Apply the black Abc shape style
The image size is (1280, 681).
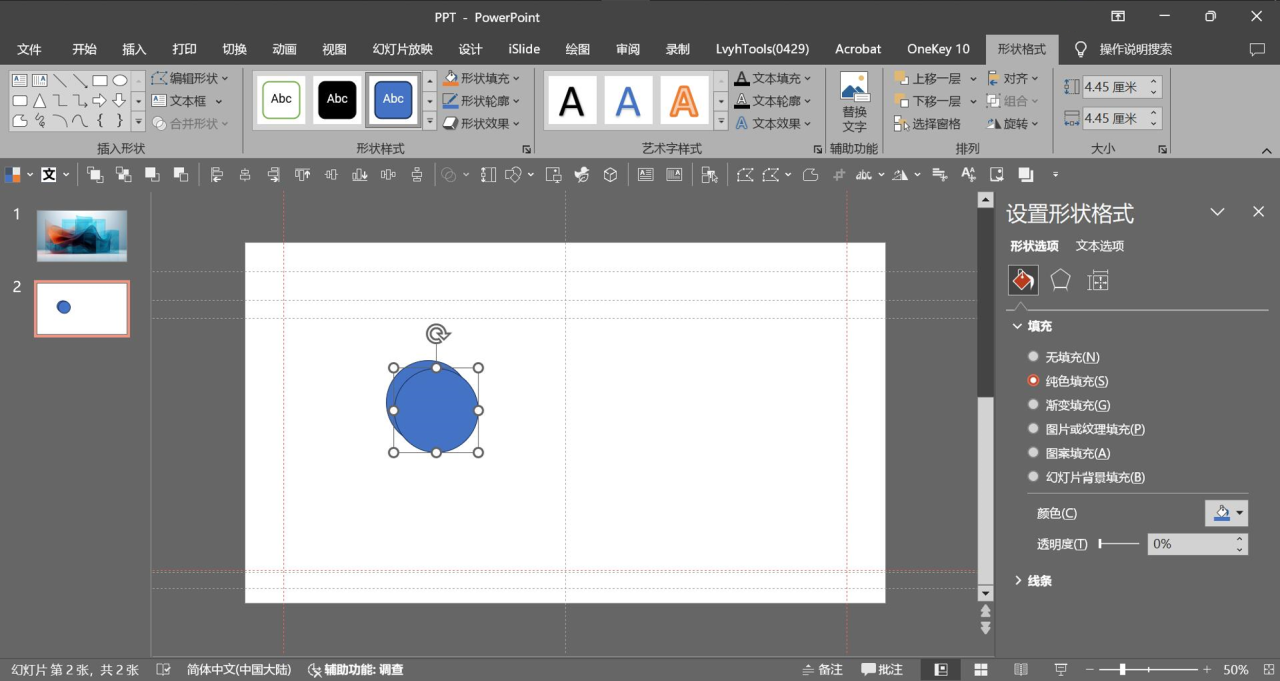(x=337, y=99)
